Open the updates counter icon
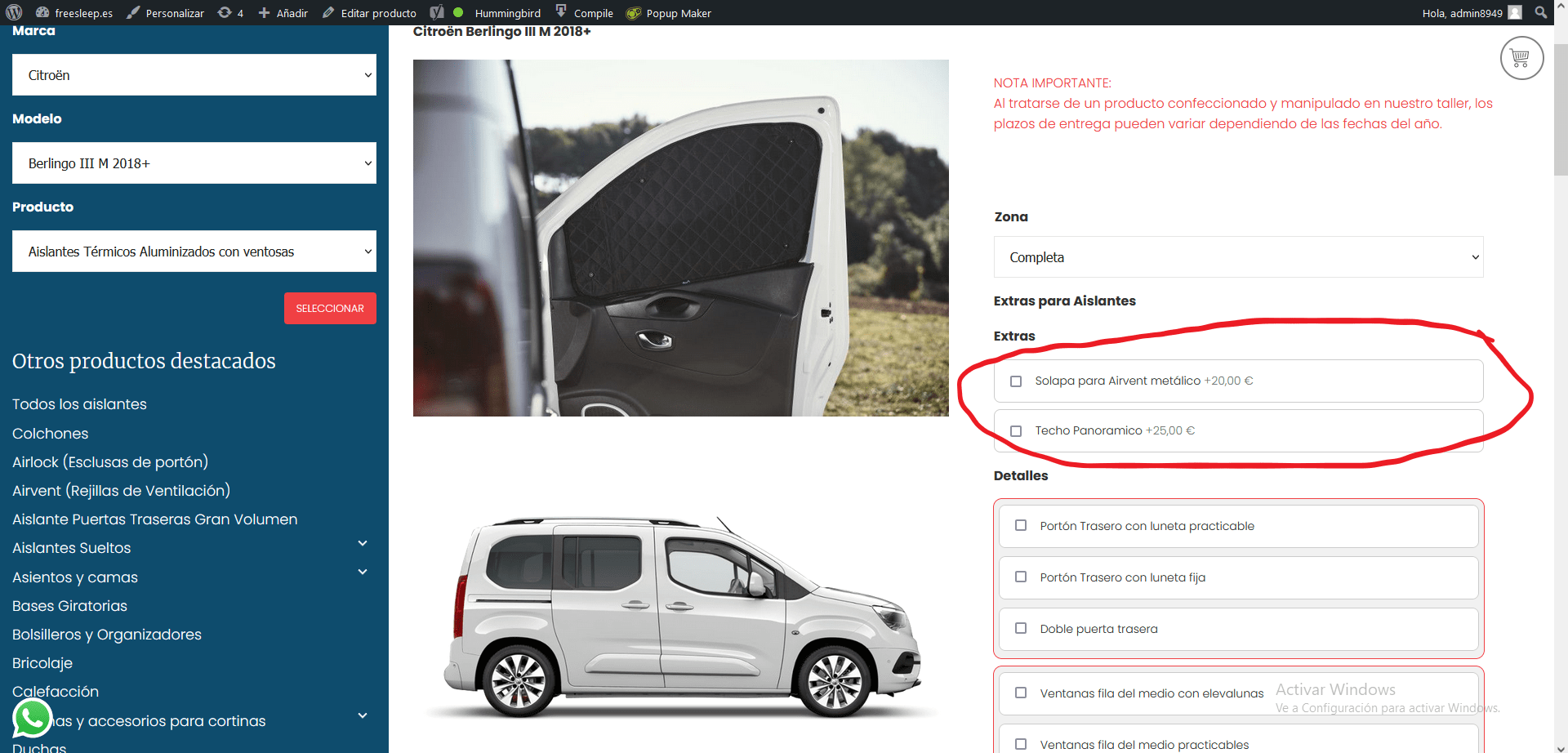The height and width of the screenshot is (753, 1568). pos(225,13)
